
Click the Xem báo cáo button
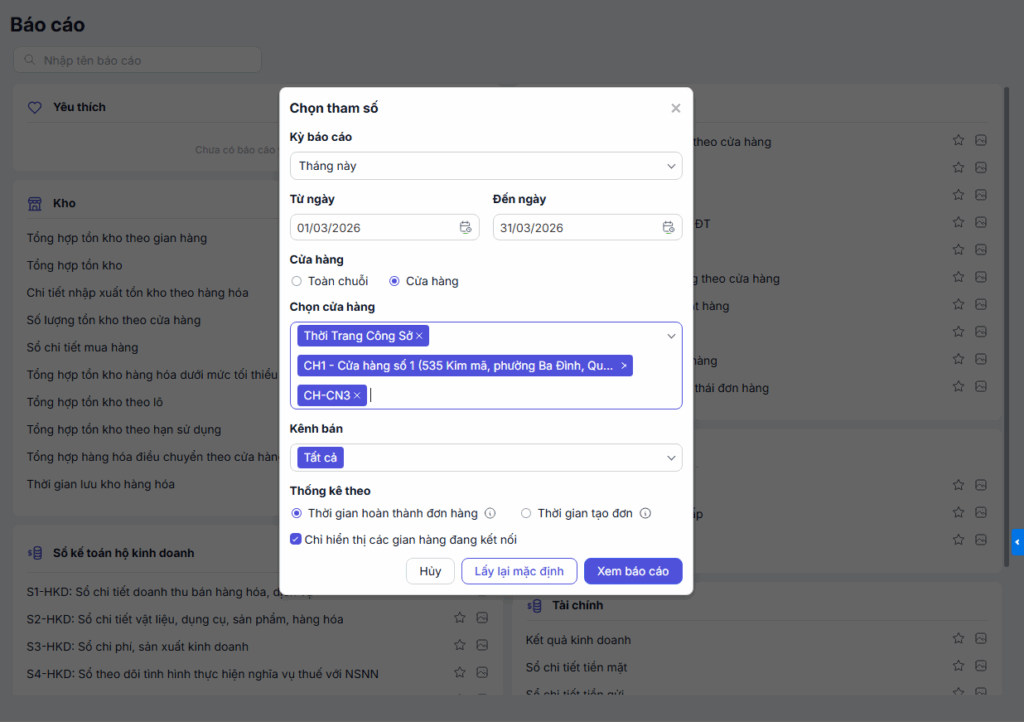[x=632, y=571]
